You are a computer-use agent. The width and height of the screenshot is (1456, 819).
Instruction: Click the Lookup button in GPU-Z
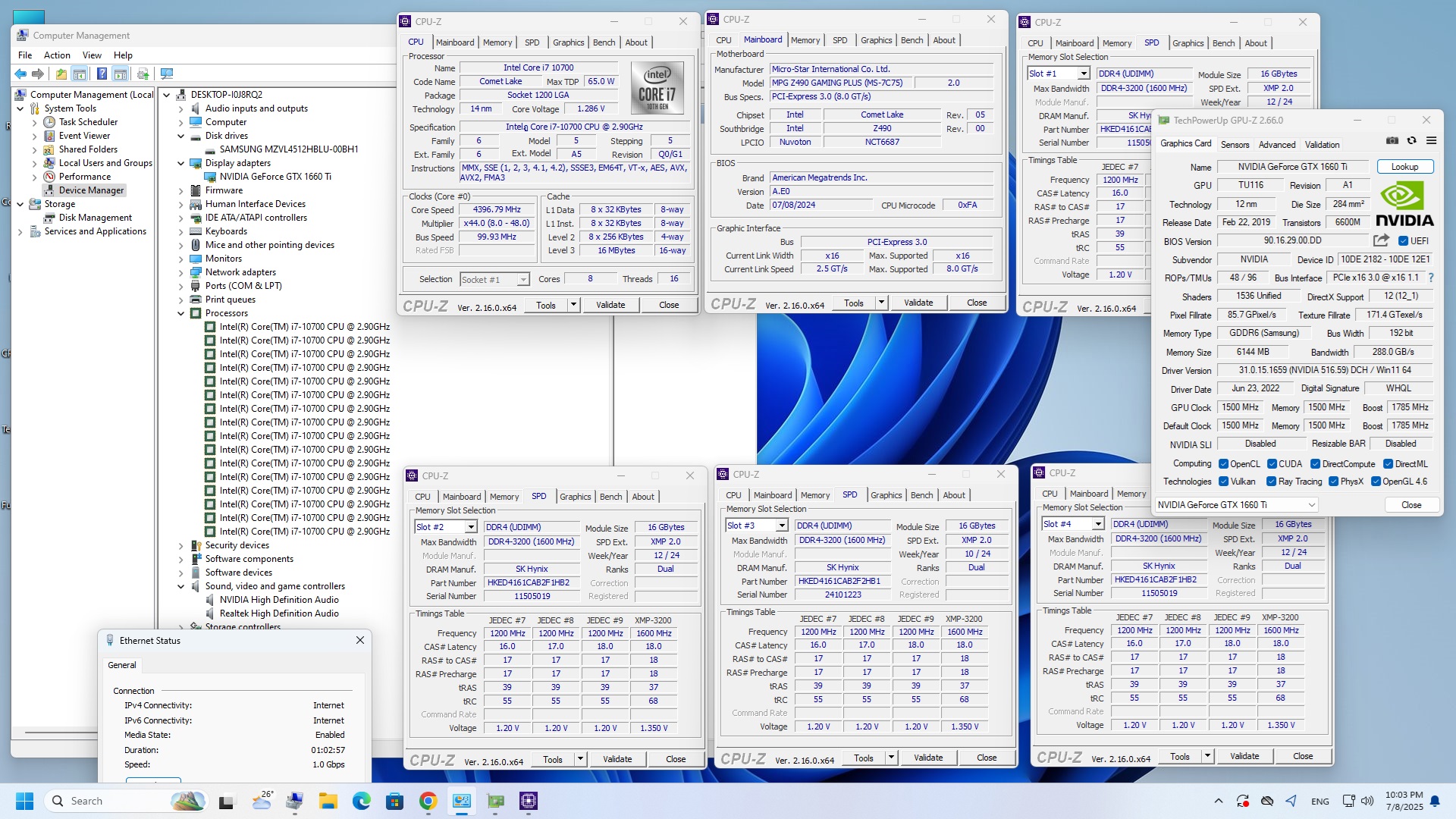tap(1404, 167)
